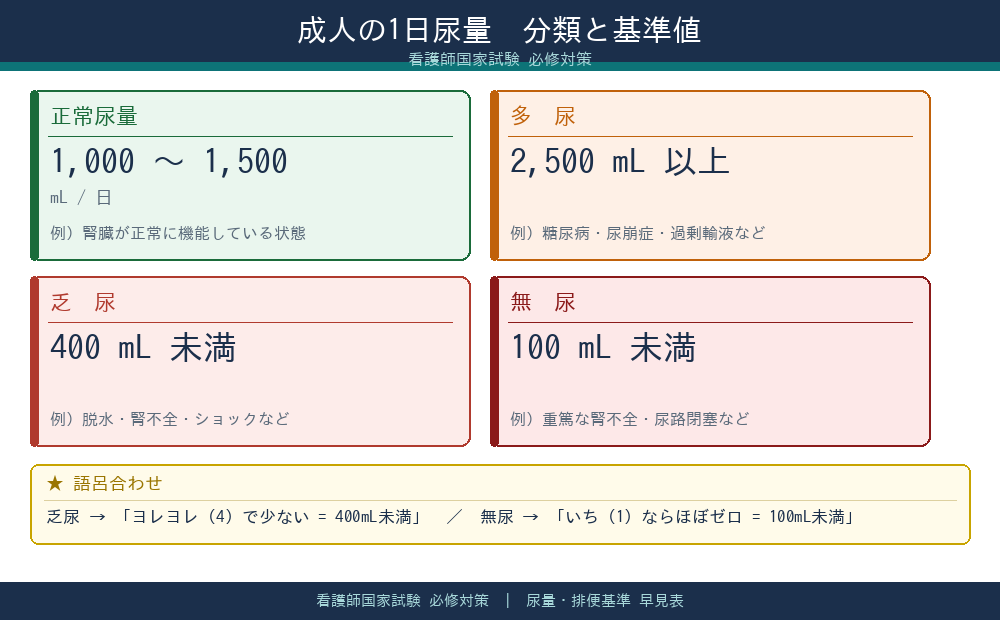
Task: Click the title 成人の1日尿量 分類と基準値
Action: point(499,30)
